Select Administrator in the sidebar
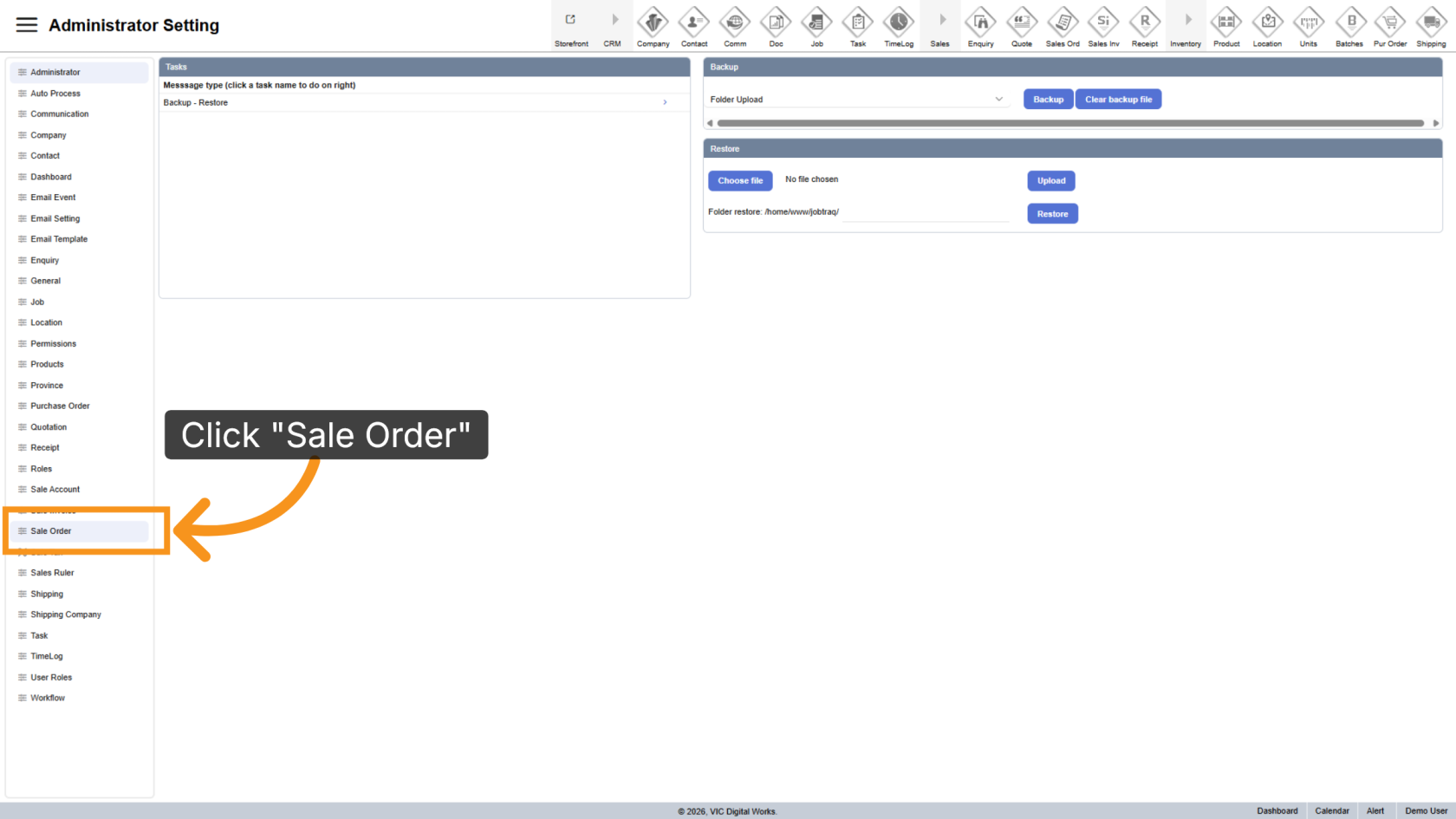1456x819 pixels. pyautogui.click(x=79, y=72)
